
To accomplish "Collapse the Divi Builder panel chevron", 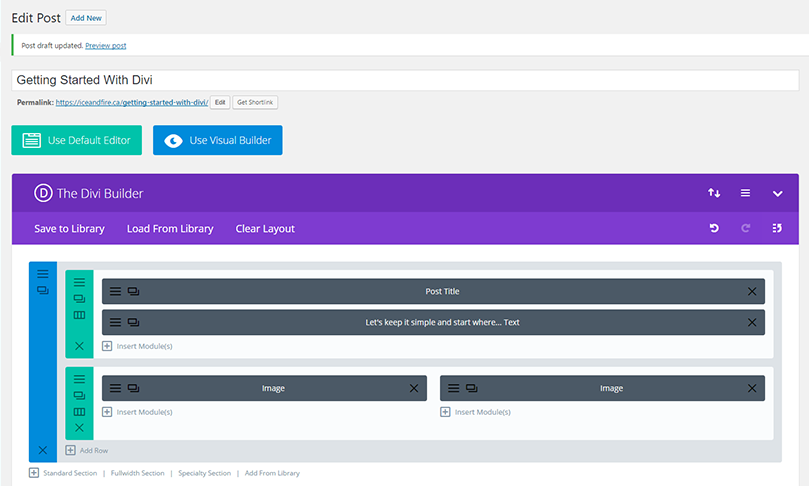I will pos(778,193).
